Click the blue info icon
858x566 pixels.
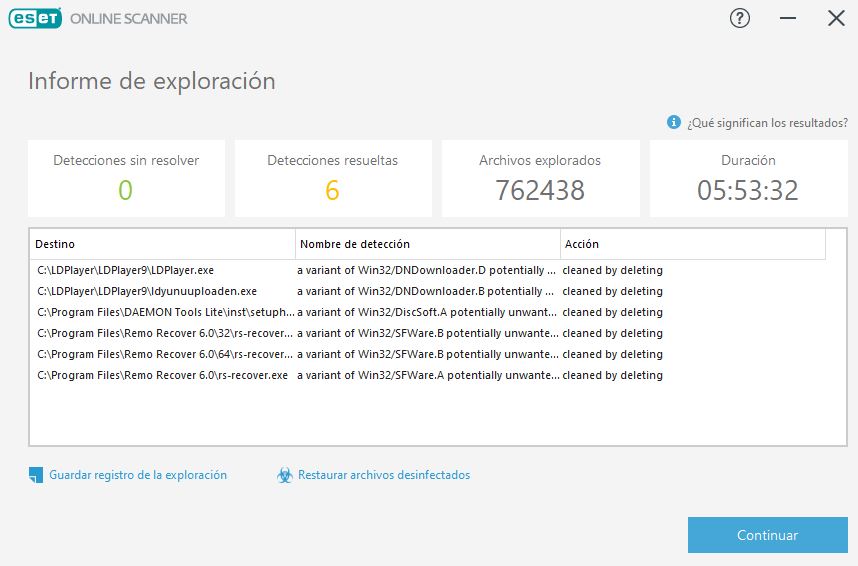click(x=674, y=122)
